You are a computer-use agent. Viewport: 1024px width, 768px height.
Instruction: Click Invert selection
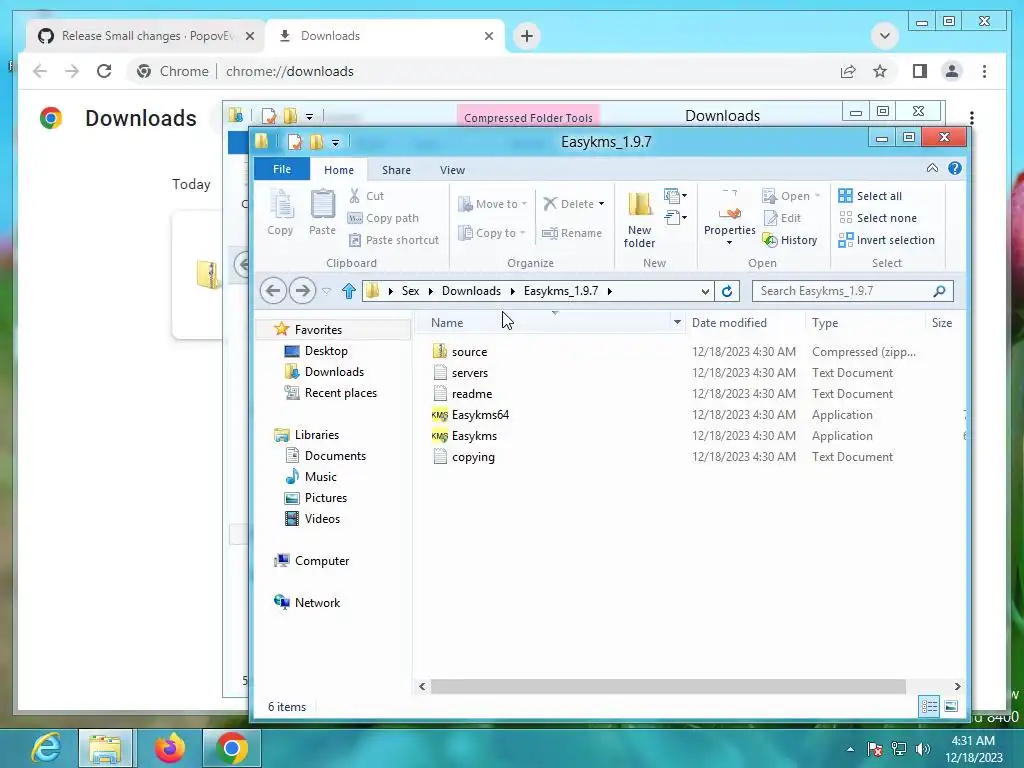(x=886, y=240)
